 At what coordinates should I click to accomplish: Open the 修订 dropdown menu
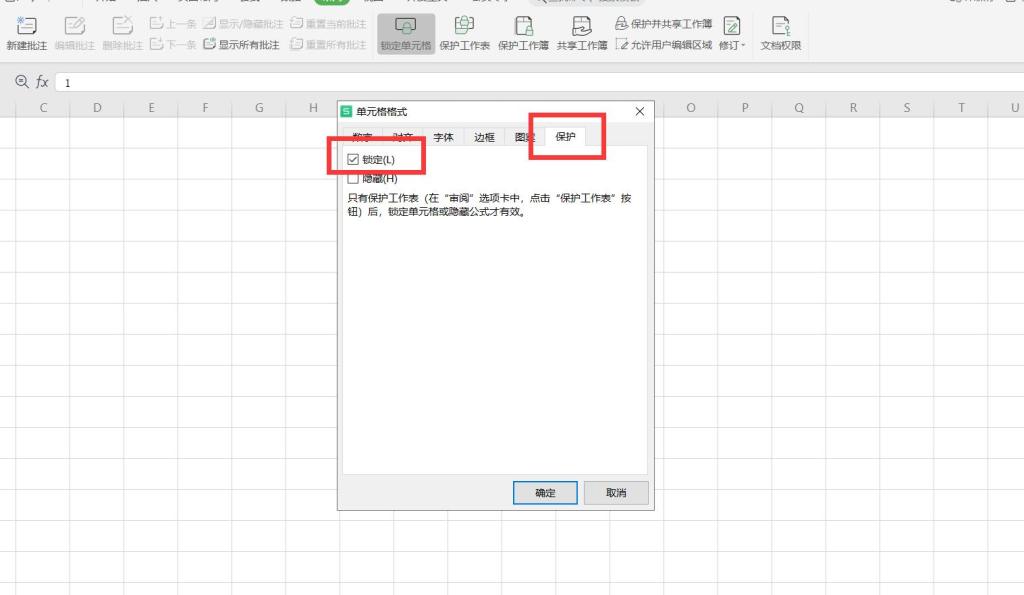point(731,43)
